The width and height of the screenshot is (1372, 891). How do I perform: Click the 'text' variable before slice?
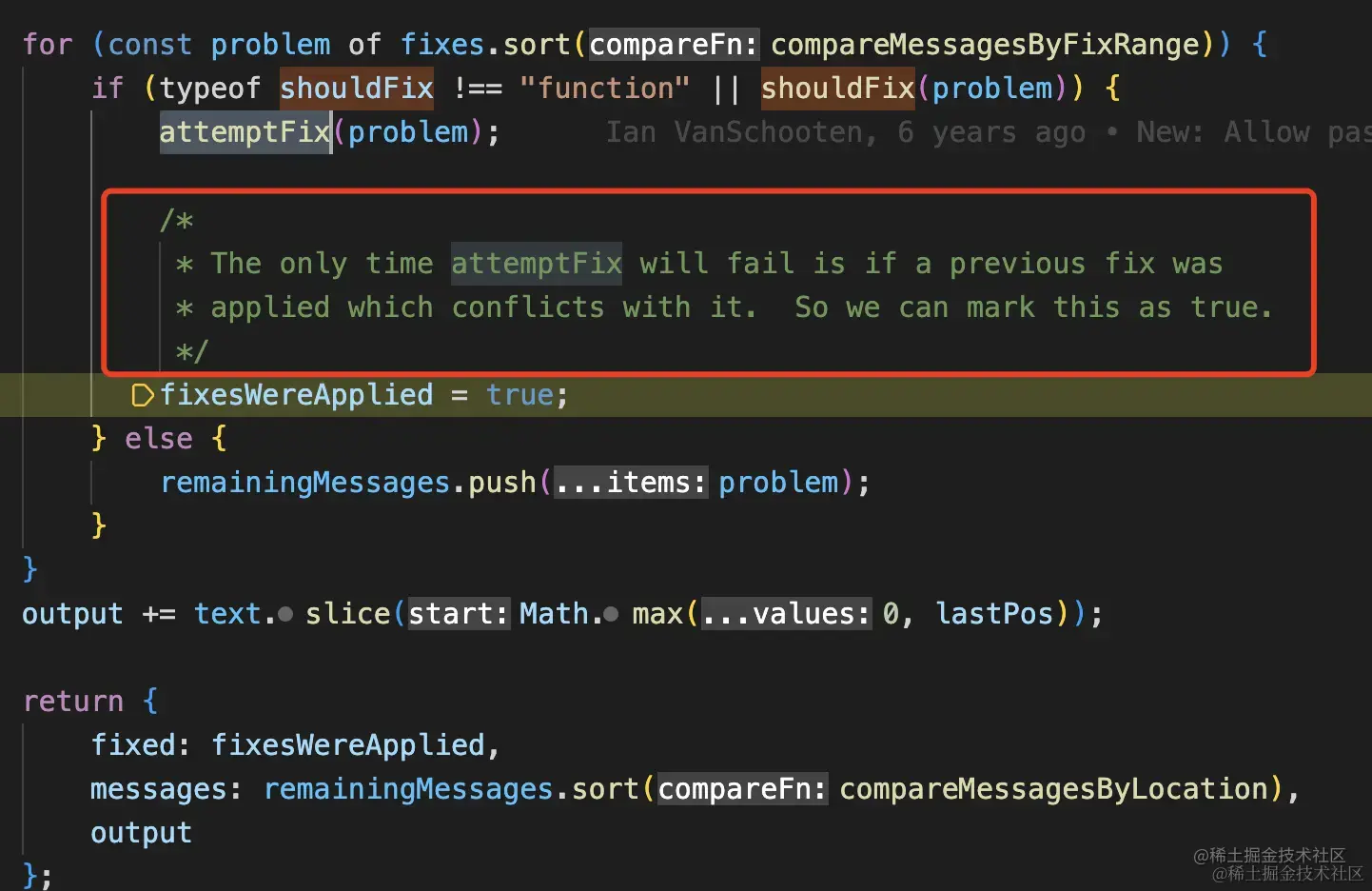(x=228, y=614)
